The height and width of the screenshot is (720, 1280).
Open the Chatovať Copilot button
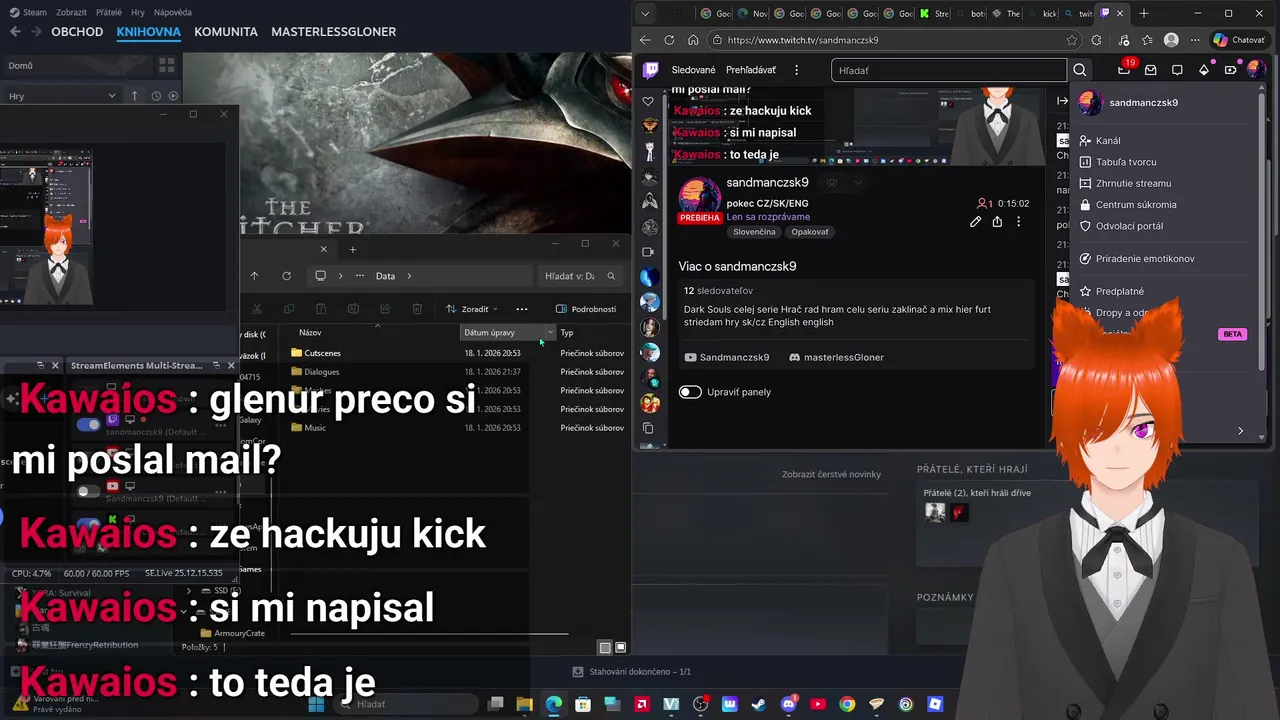point(1240,40)
